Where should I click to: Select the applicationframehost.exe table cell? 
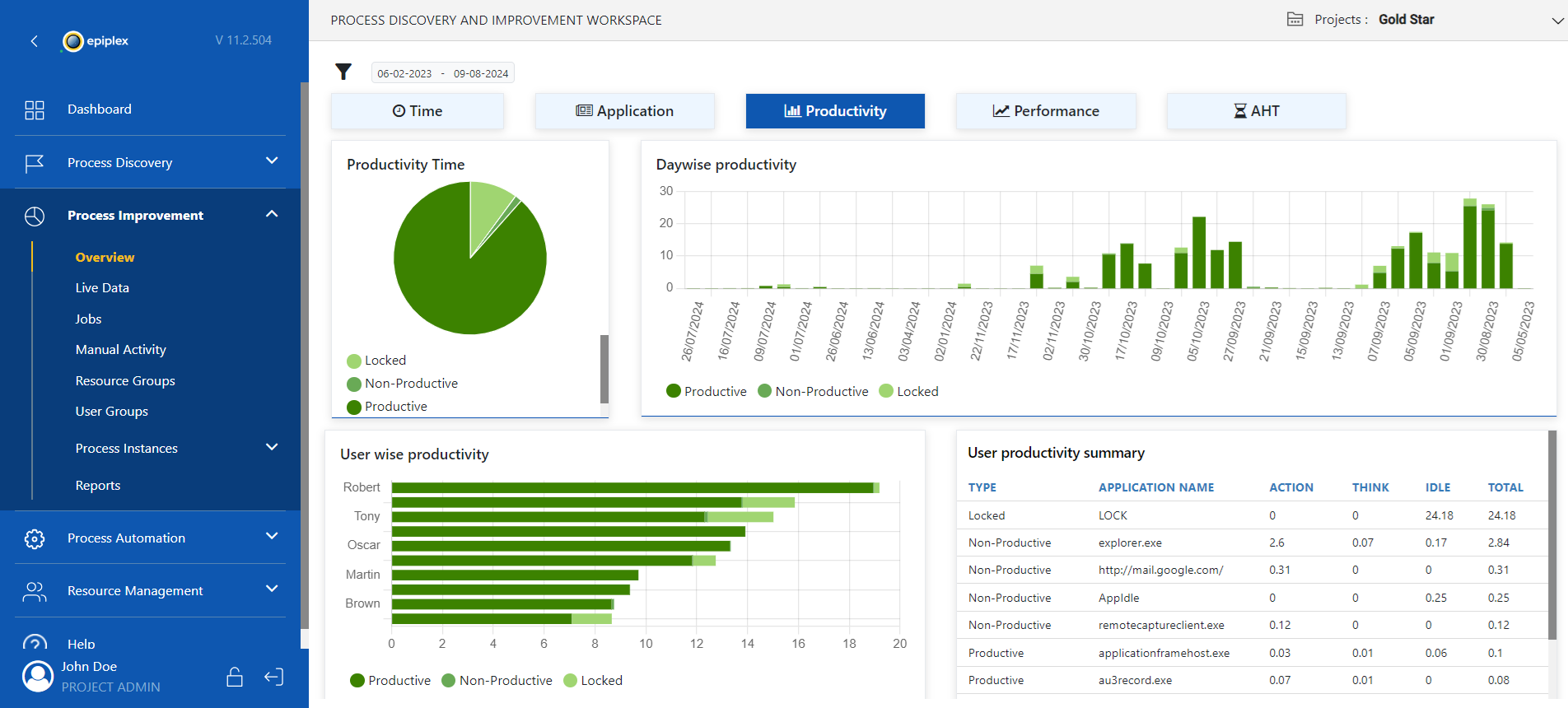(1164, 653)
